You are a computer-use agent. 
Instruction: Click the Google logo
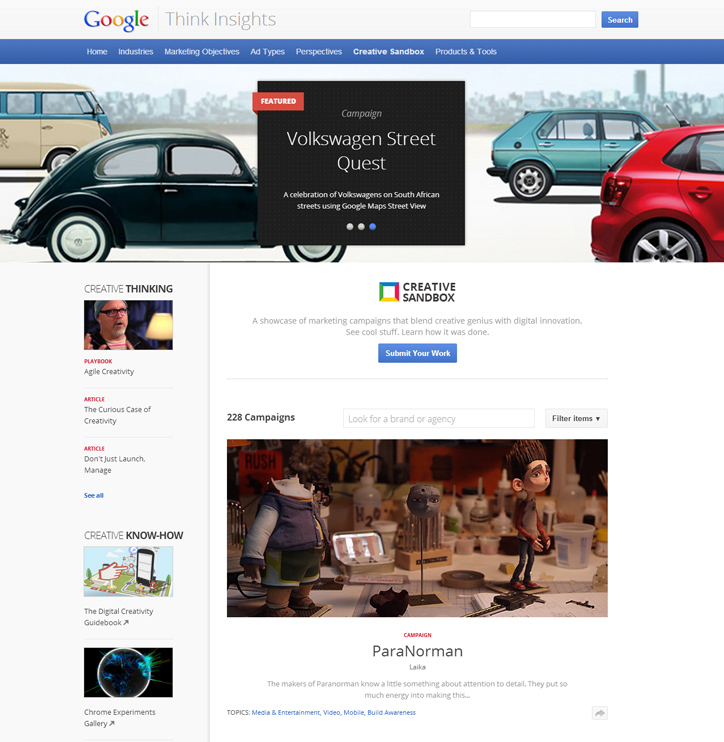tap(116, 20)
